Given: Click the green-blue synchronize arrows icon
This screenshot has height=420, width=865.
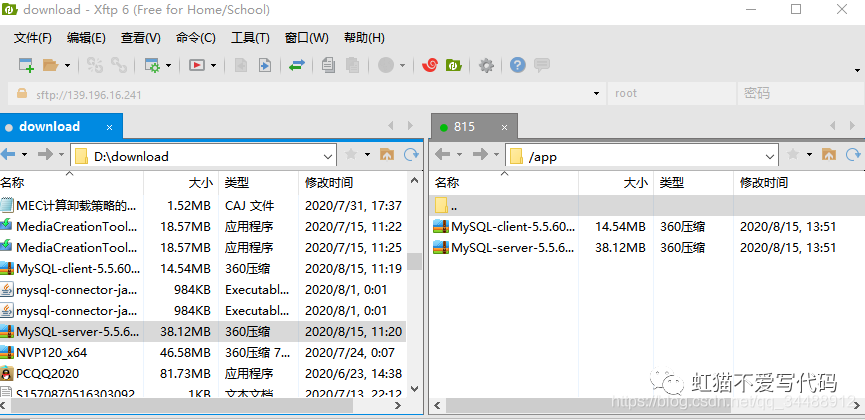Looking at the screenshot, I should [x=297, y=66].
